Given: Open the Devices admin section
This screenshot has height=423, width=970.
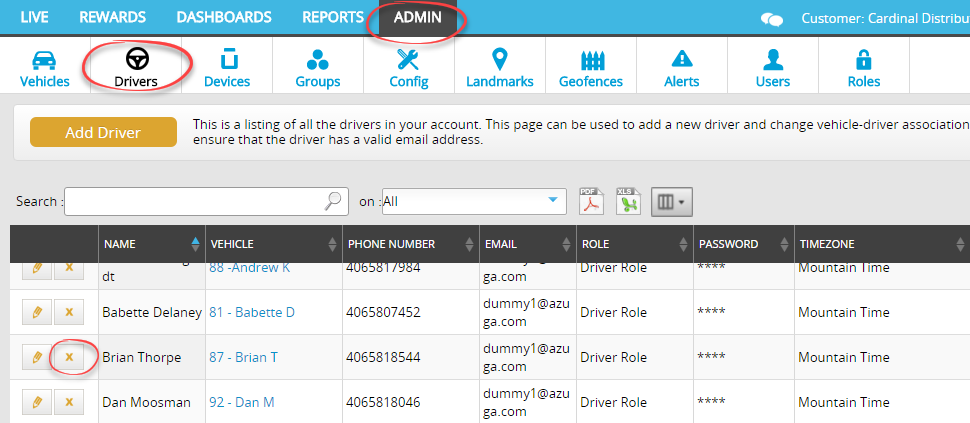Looking at the screenshot, I should (227, 67).
